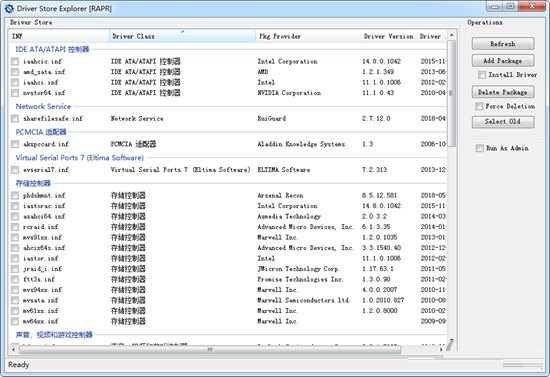The image size is (550, 377).
Task: Click the Add Package button
Action: point(503,61)
